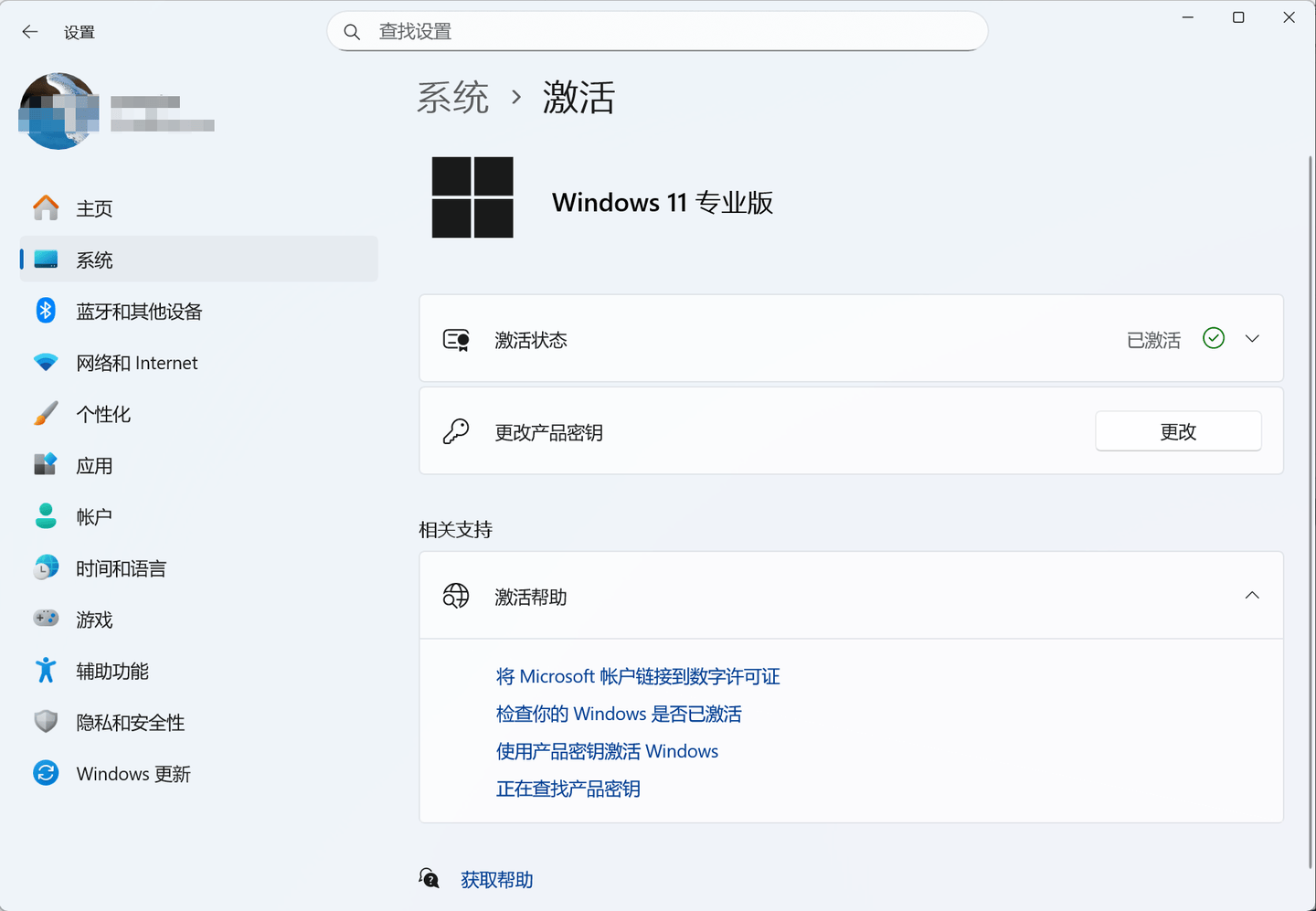
Task: Open link 将 Microsoft 帐户链接到数字许可证
Action: point(637,676)
